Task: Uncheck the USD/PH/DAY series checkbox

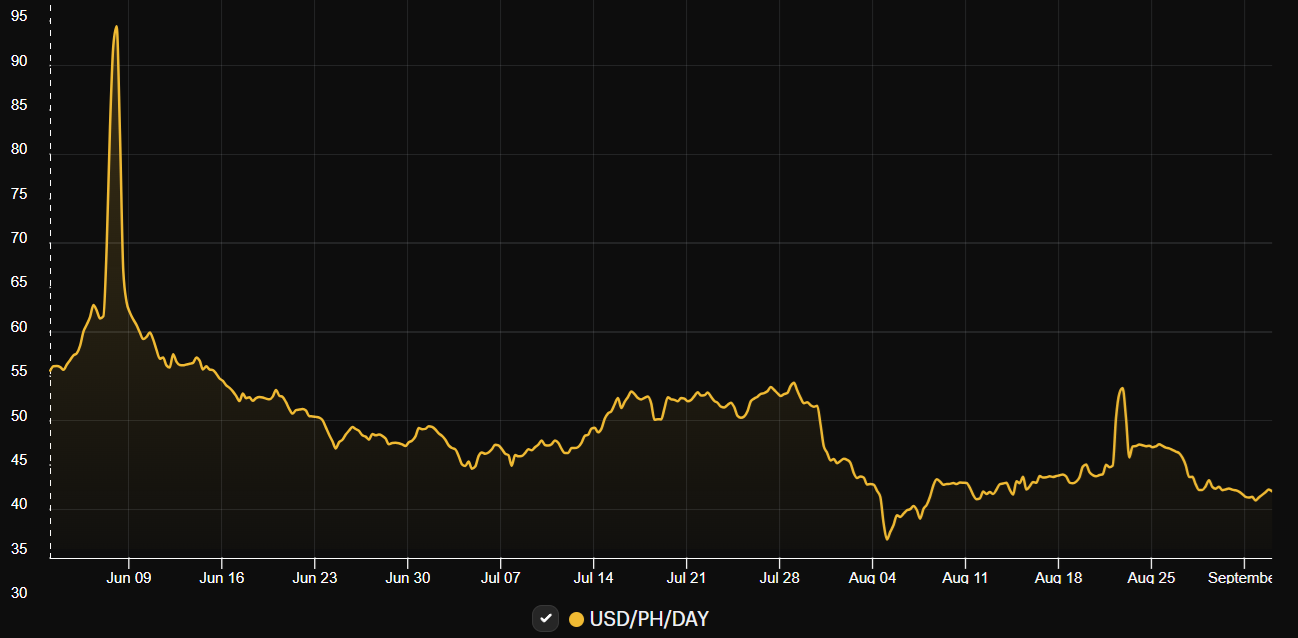Action: [545, 619]
